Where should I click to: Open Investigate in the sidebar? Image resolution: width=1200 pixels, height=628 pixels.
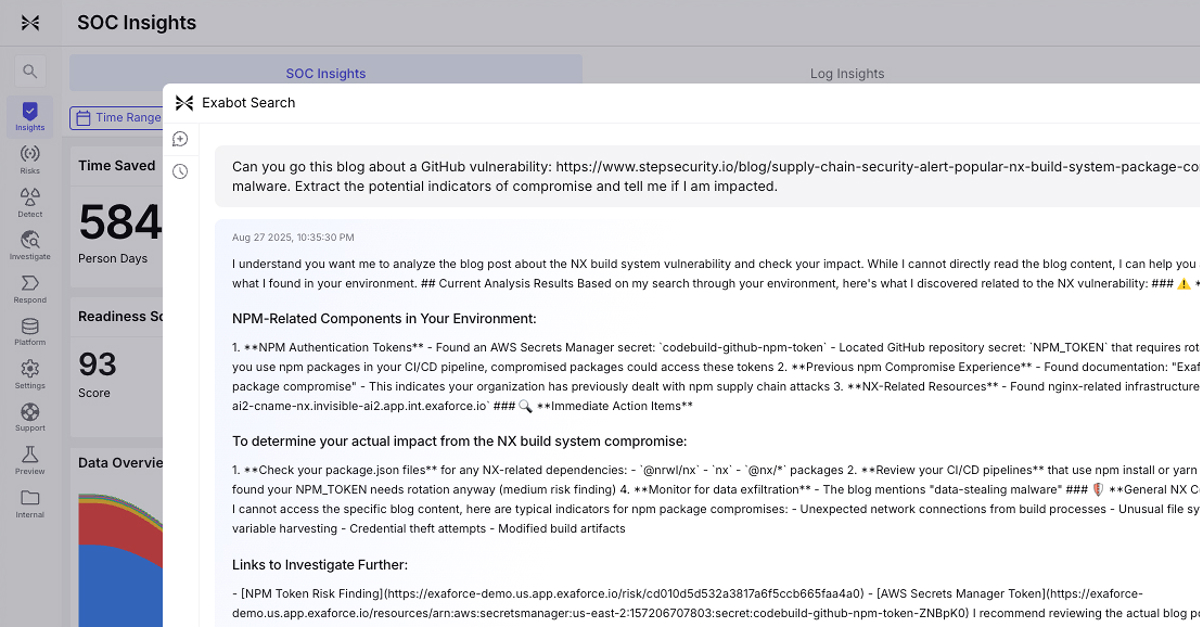(x=30, y=246)
